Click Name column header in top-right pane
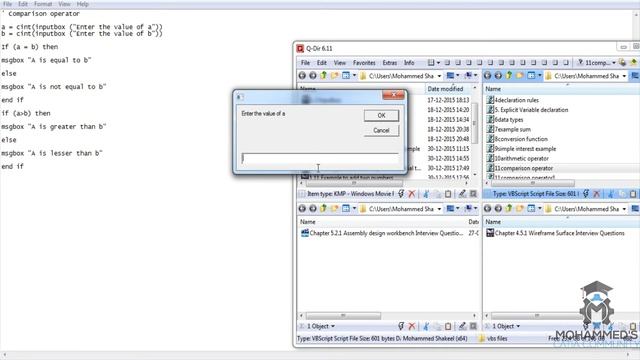Screen dimensions: 640x360 pos(493,89)
